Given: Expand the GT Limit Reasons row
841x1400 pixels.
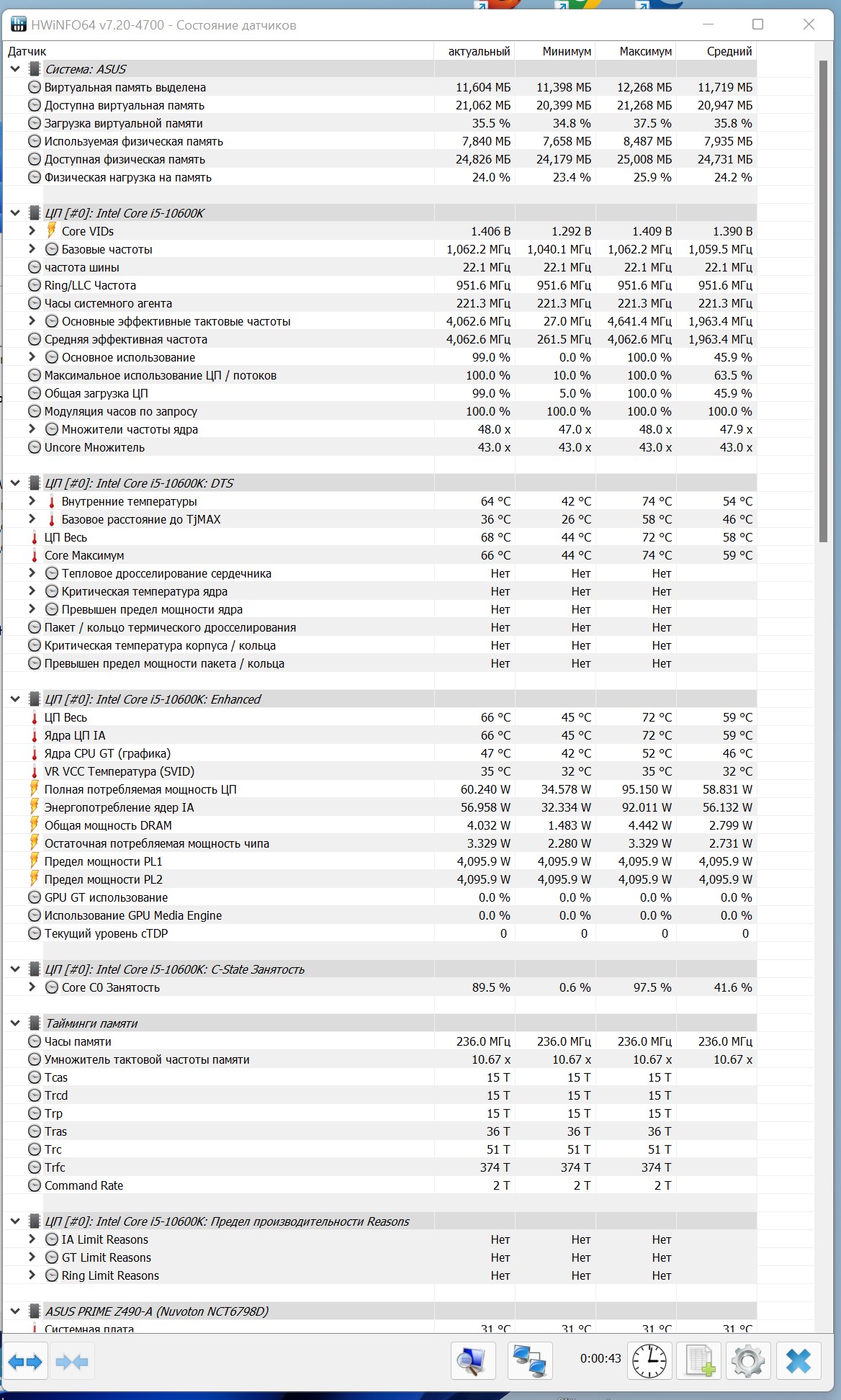Looking at the screenshot, I should 32,1257.
